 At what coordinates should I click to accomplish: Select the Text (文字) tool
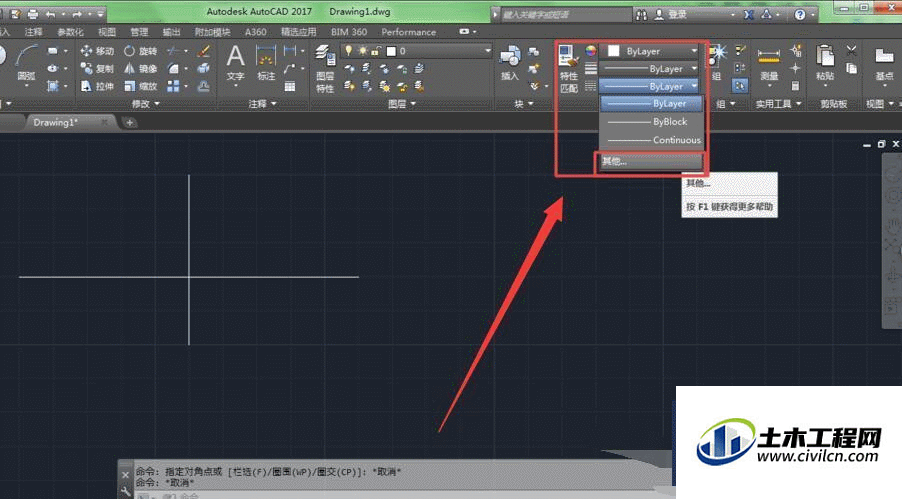click(235, 63)
